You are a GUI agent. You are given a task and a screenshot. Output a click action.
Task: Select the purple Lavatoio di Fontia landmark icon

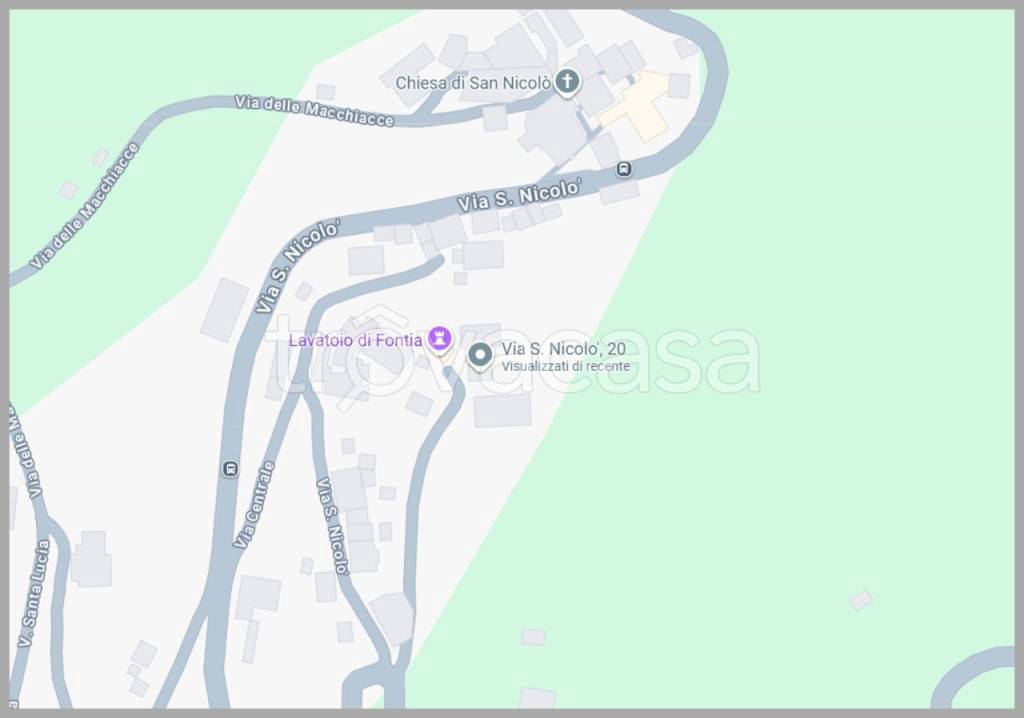click(x=440, y=339)
